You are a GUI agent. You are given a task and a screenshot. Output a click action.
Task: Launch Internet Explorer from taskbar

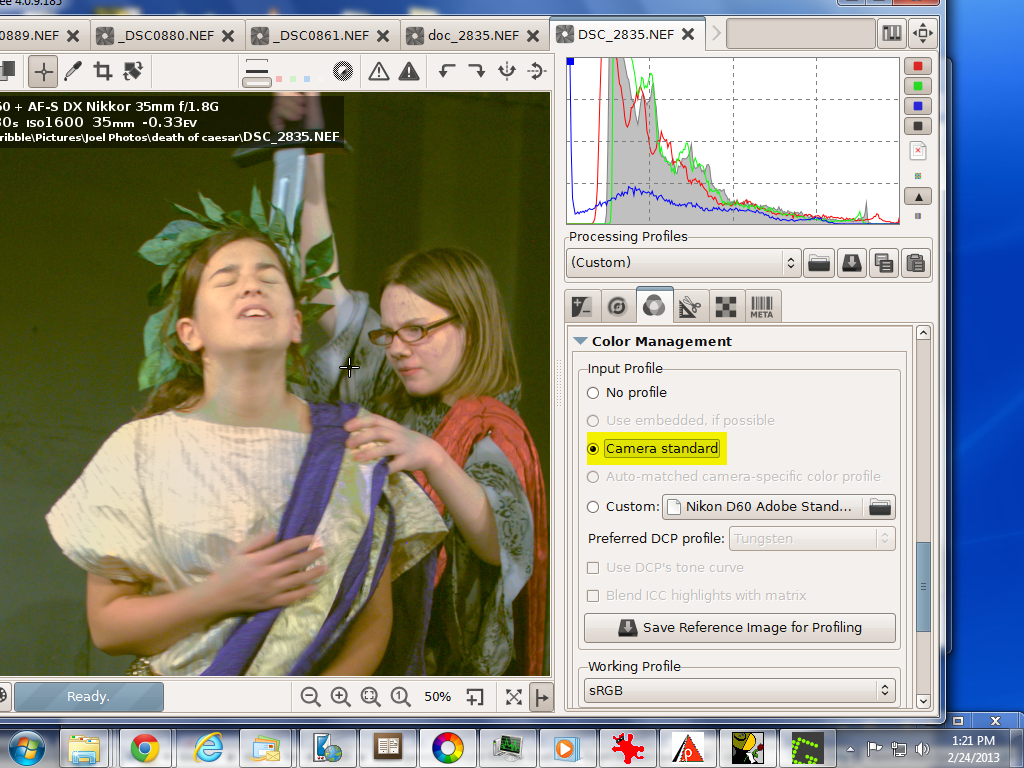[208, 747]
